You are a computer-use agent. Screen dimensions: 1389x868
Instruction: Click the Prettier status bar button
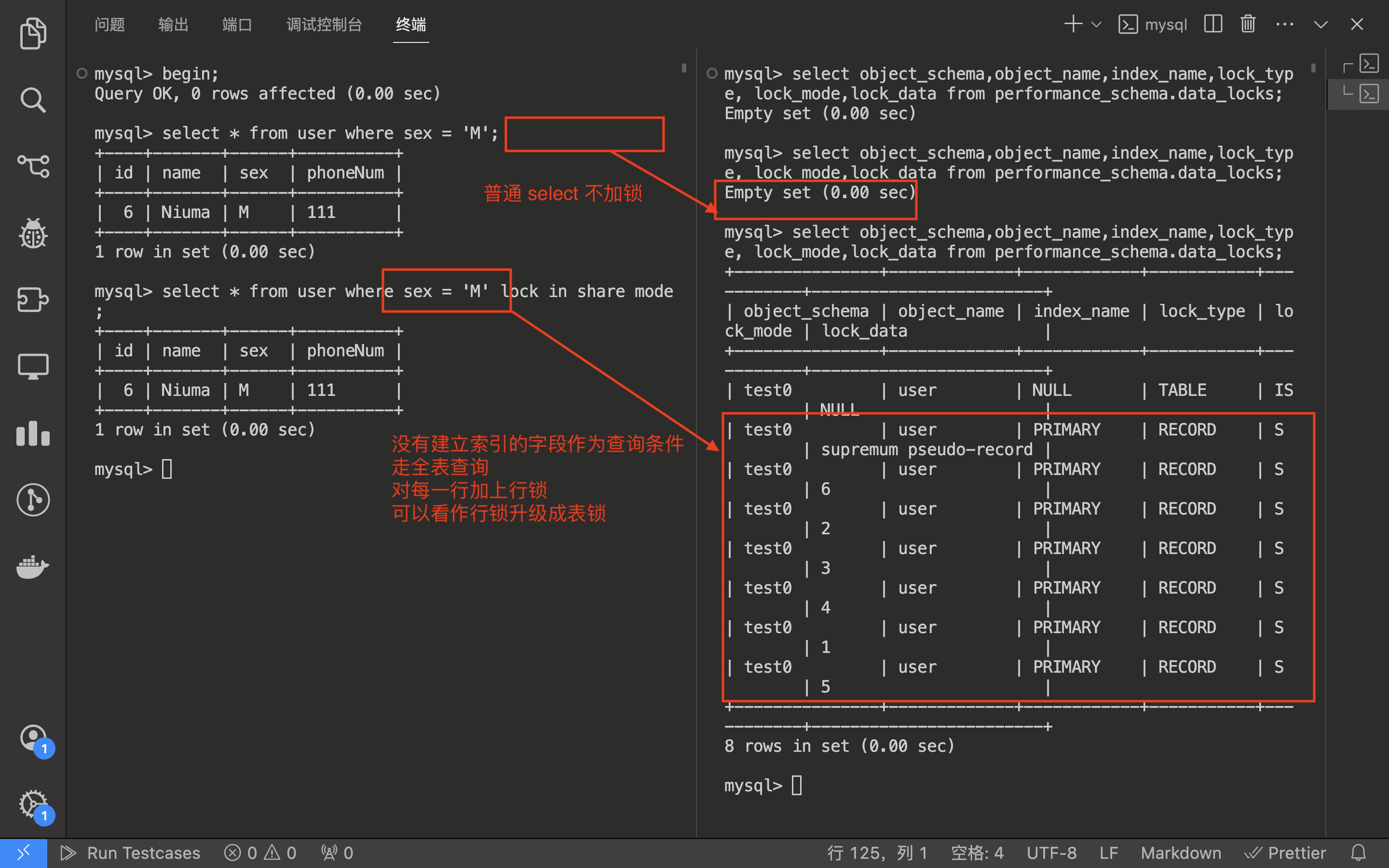pos(1286,853)
